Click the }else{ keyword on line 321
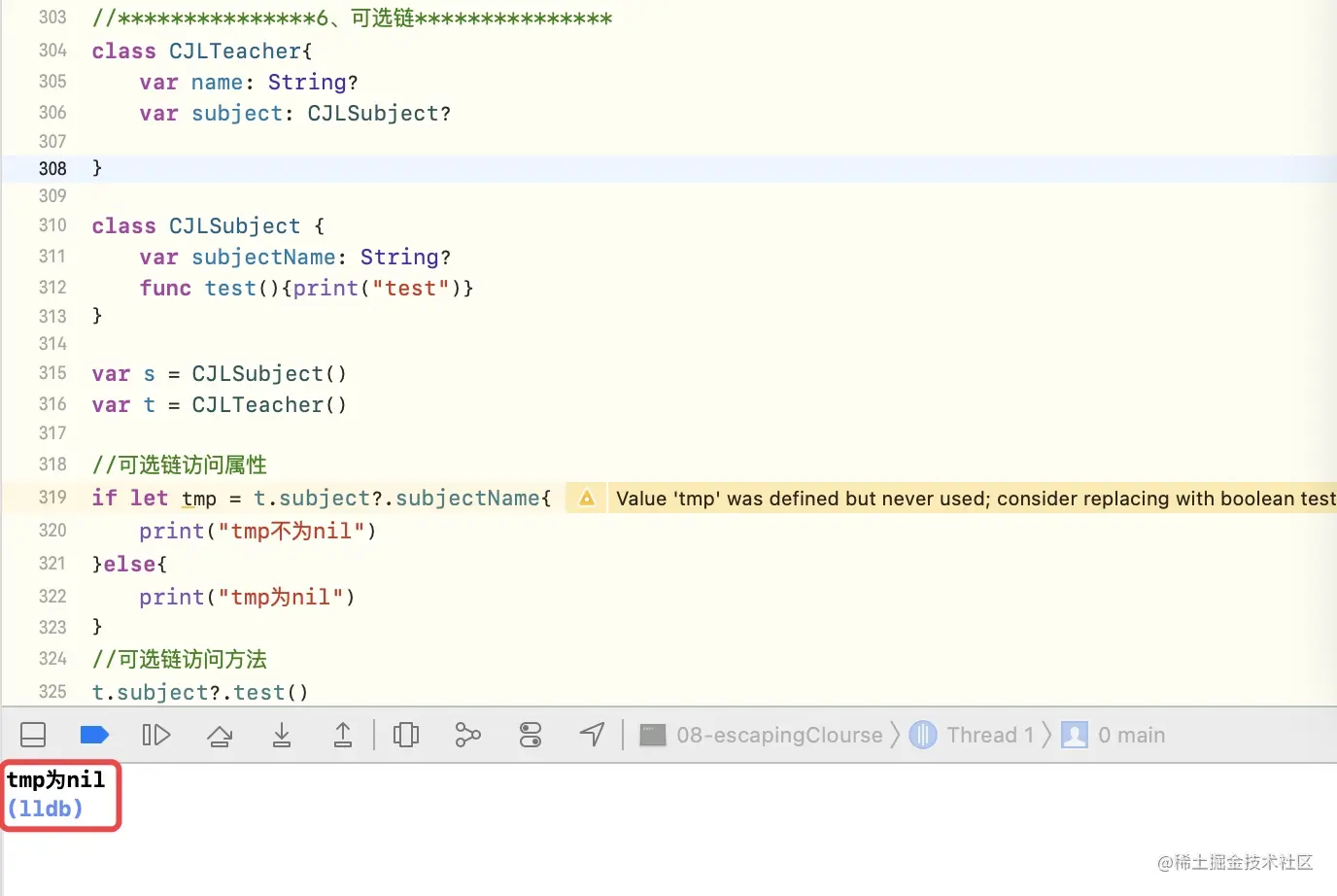Screen dimensions: 1337x896 pos(129,564)
